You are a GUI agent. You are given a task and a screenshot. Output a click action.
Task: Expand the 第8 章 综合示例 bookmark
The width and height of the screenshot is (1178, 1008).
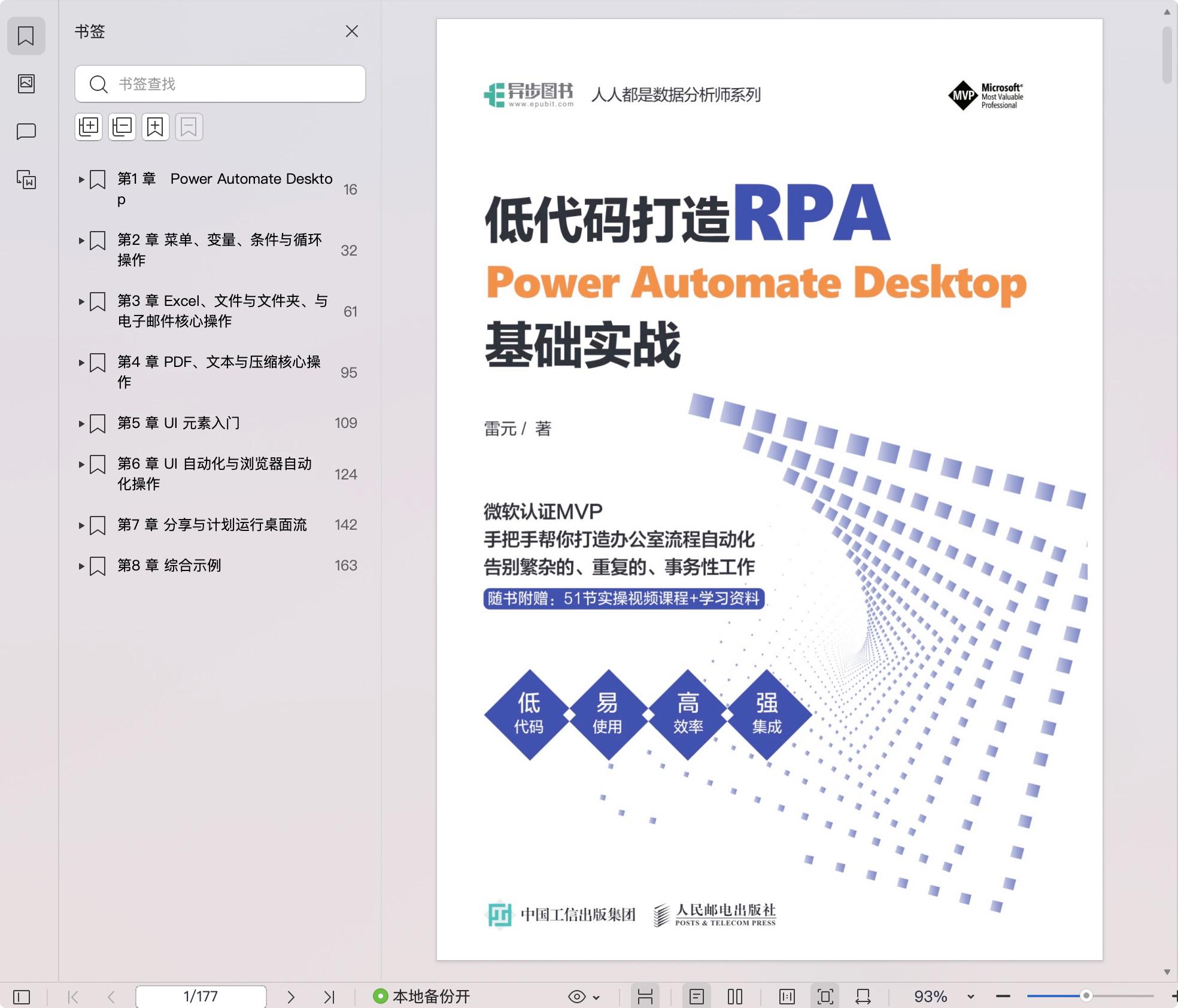point(81,566)
